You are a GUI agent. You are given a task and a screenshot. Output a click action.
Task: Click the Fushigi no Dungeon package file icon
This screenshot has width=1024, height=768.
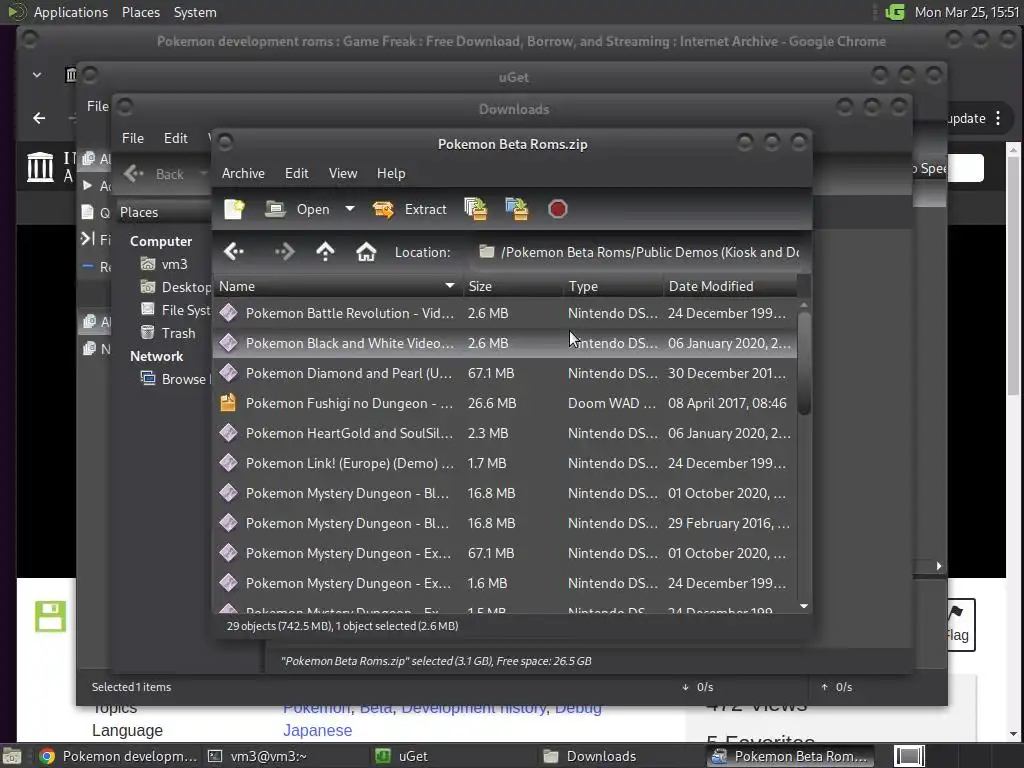coord(228,403)
